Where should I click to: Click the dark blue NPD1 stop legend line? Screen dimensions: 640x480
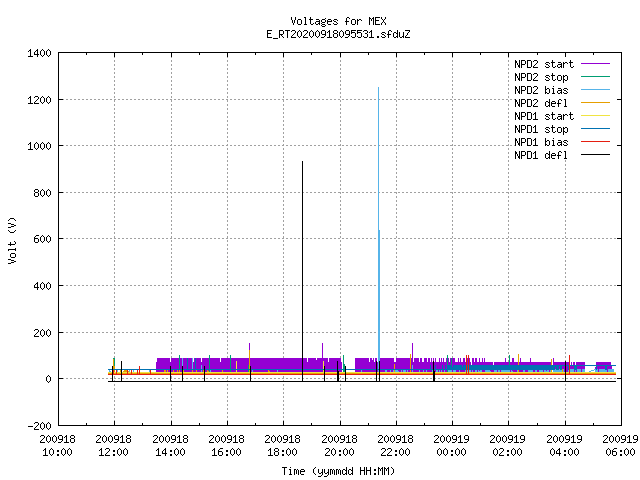pyautogui.click(x=595, y=129)
